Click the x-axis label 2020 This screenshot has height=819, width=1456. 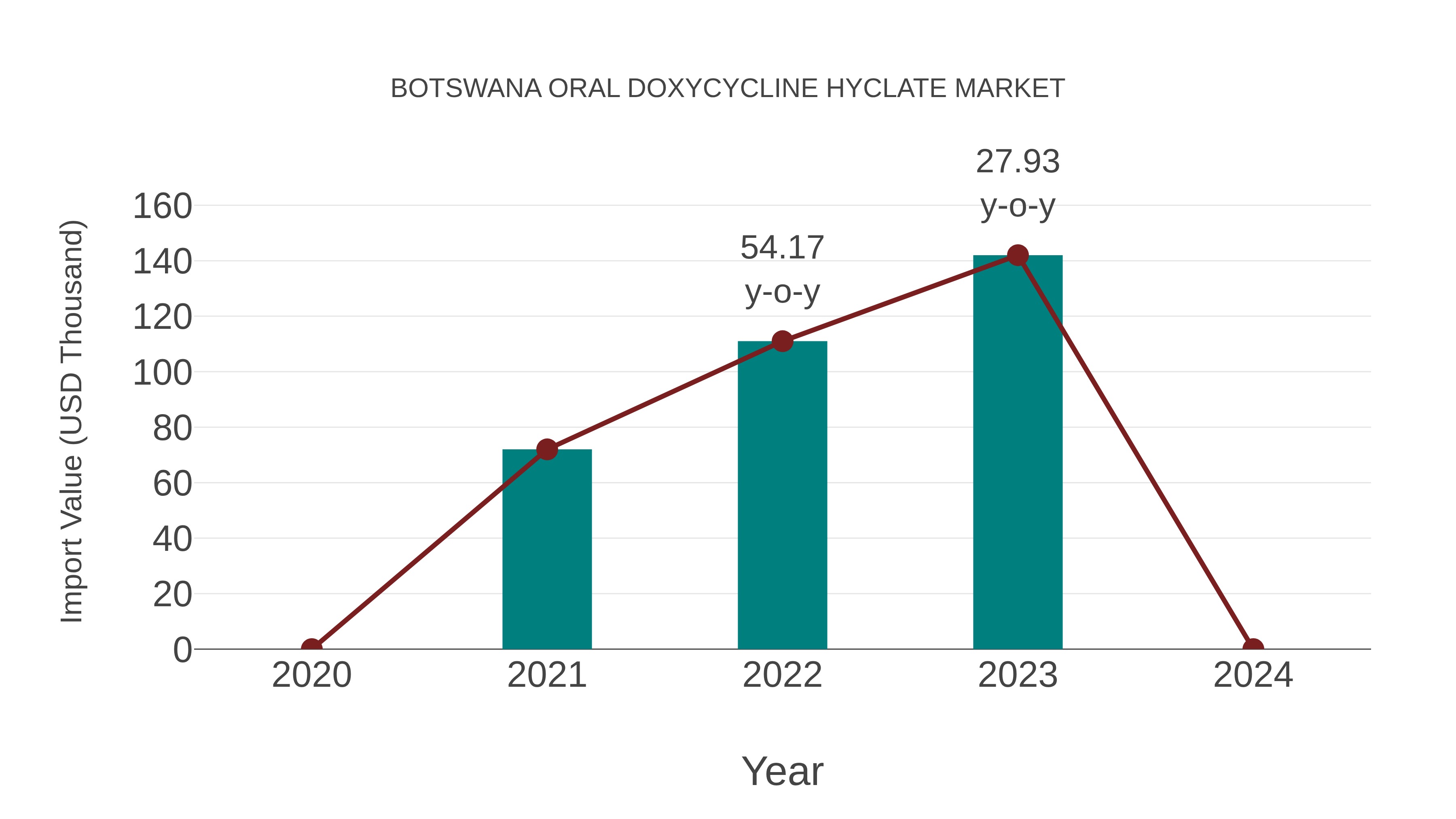[x=311, y=675]
